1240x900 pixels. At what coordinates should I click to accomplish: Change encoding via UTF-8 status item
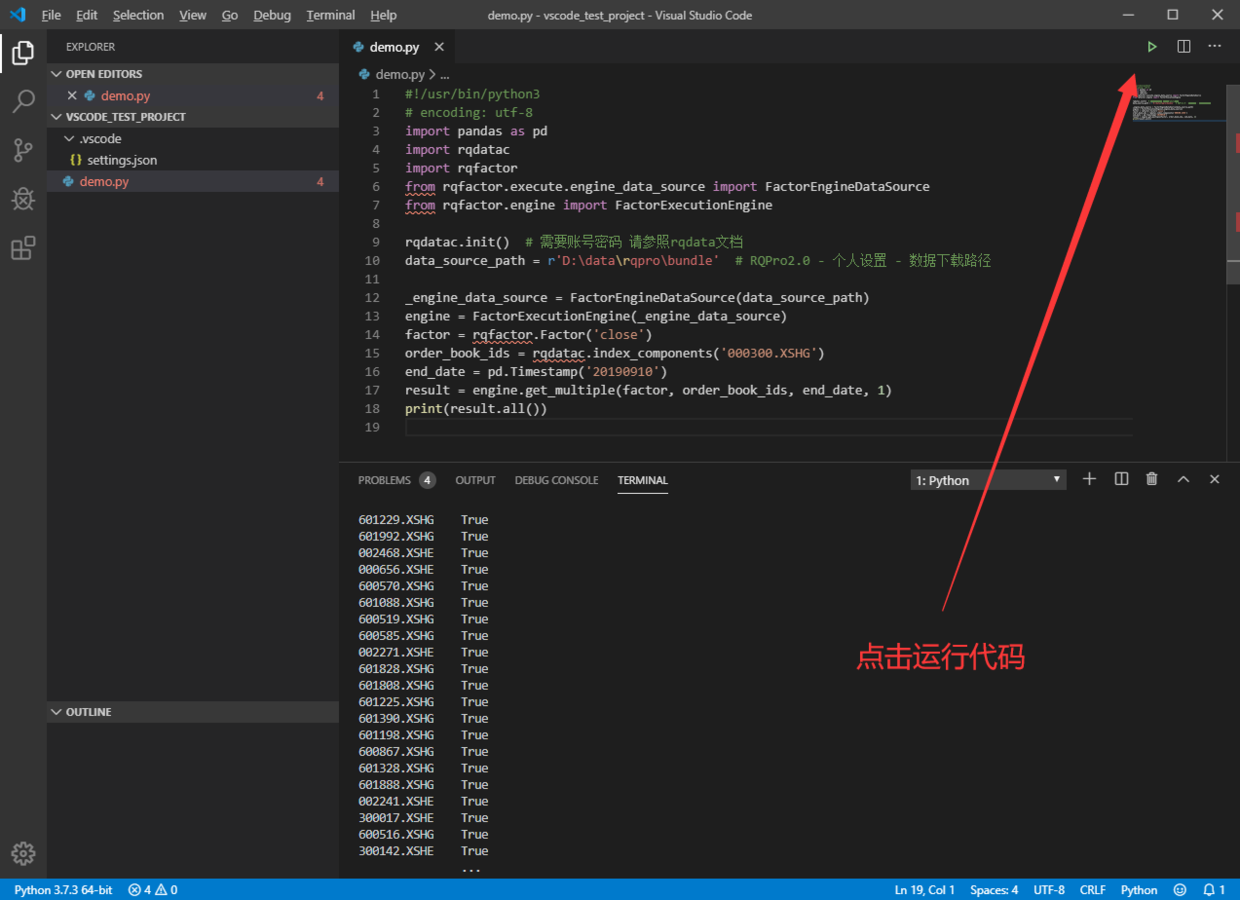[x=1049, y=890]
